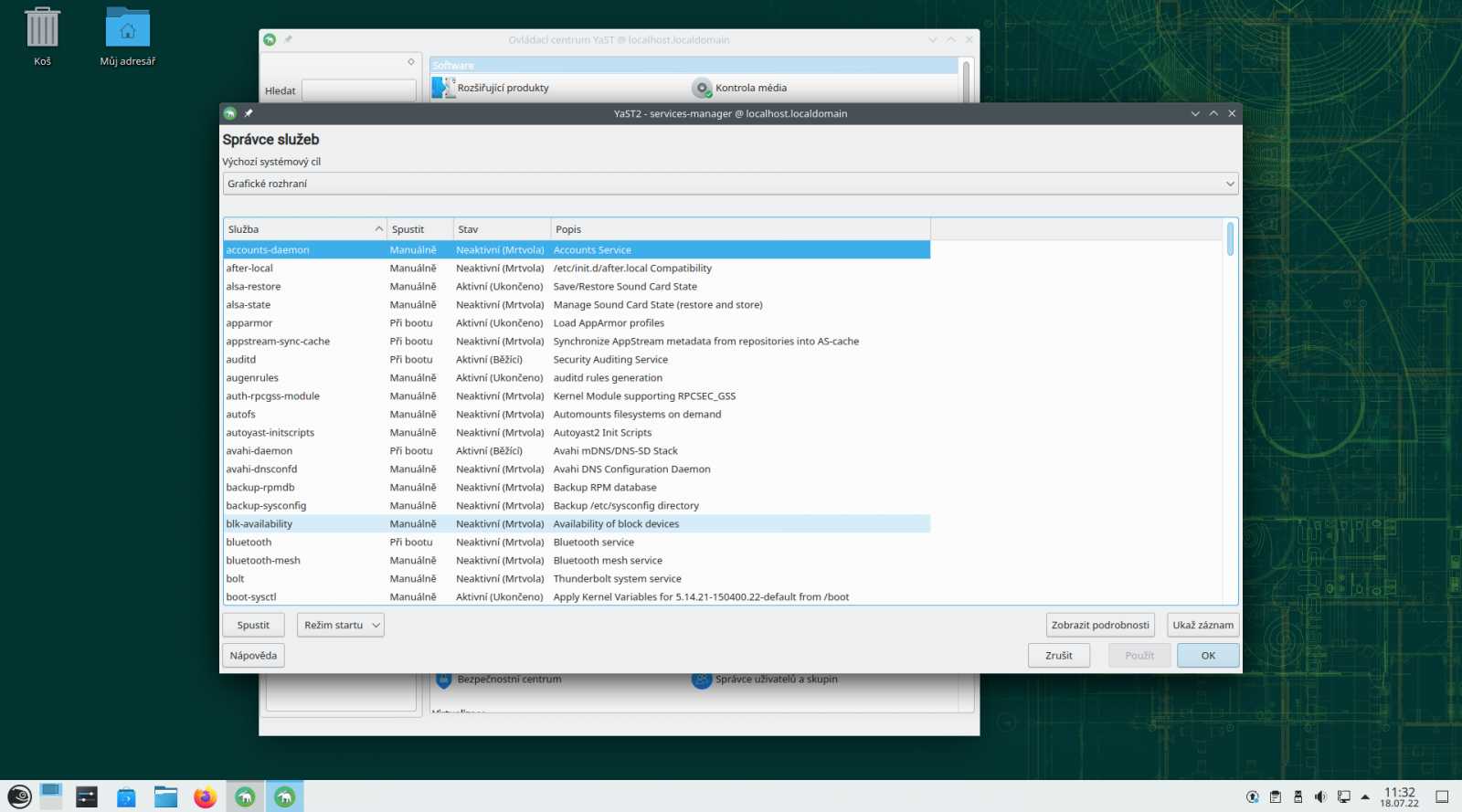The width and height of the screenshot is (1462, 812).
Task: Switch to YaST Control Center taskbar entry
Action: point(245,796)
